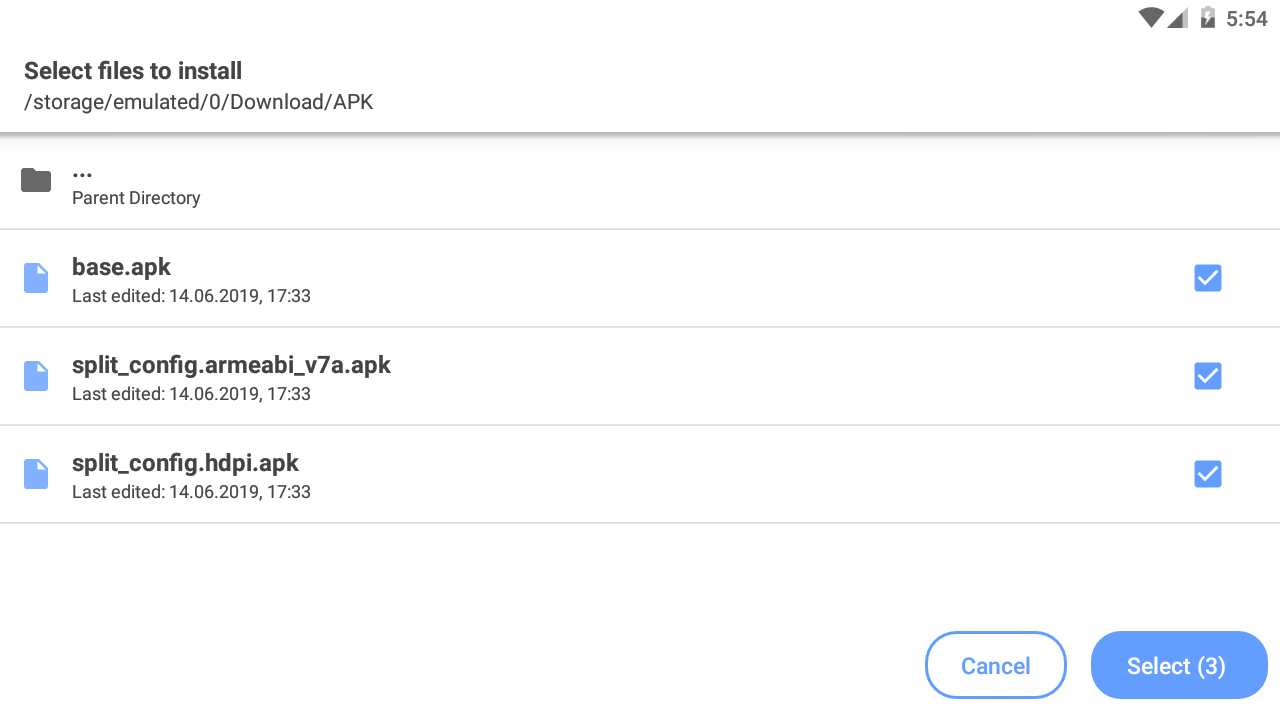
Task: Tap the cellular signal icon
Action: (x=1178, y=18)
